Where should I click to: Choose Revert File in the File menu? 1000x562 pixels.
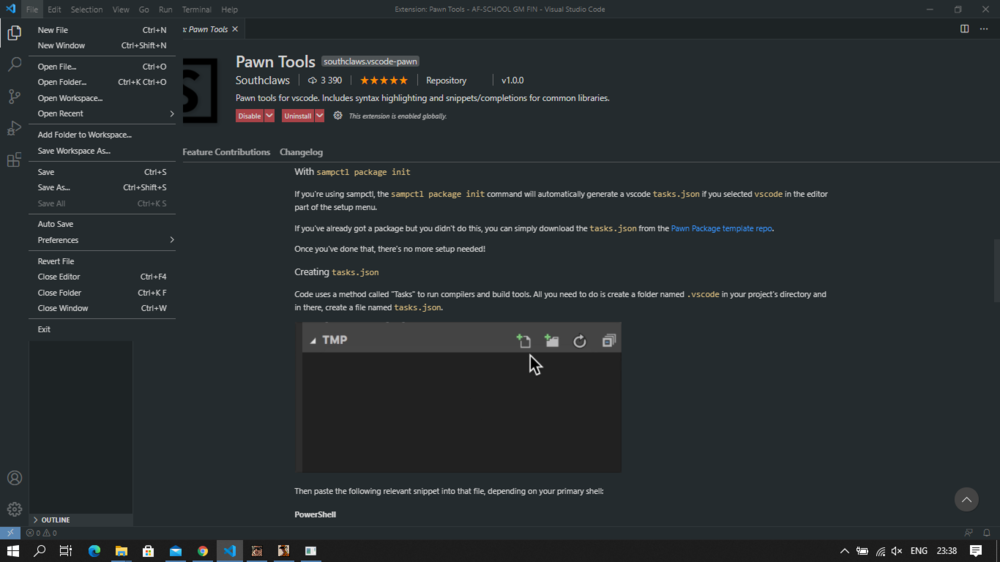(102, 261)
